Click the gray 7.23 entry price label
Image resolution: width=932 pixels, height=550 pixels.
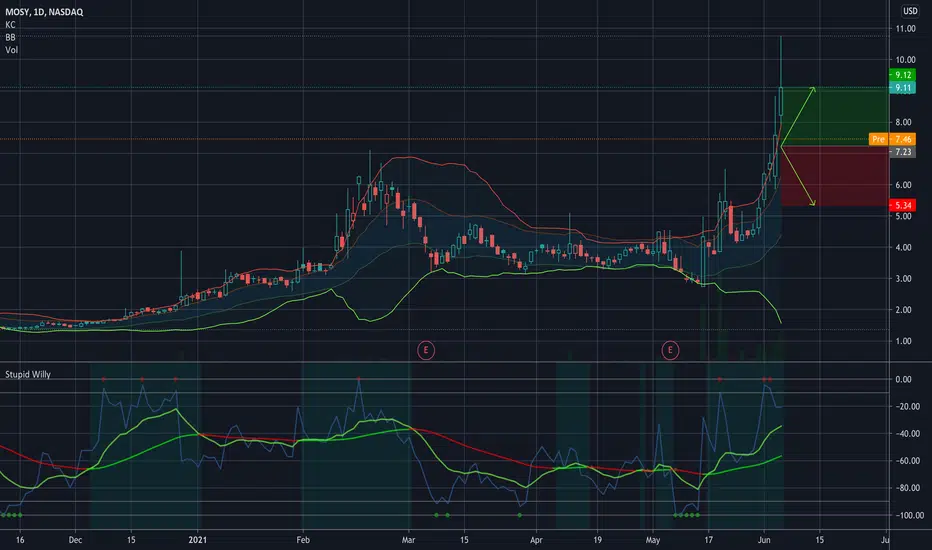[902, 152]
